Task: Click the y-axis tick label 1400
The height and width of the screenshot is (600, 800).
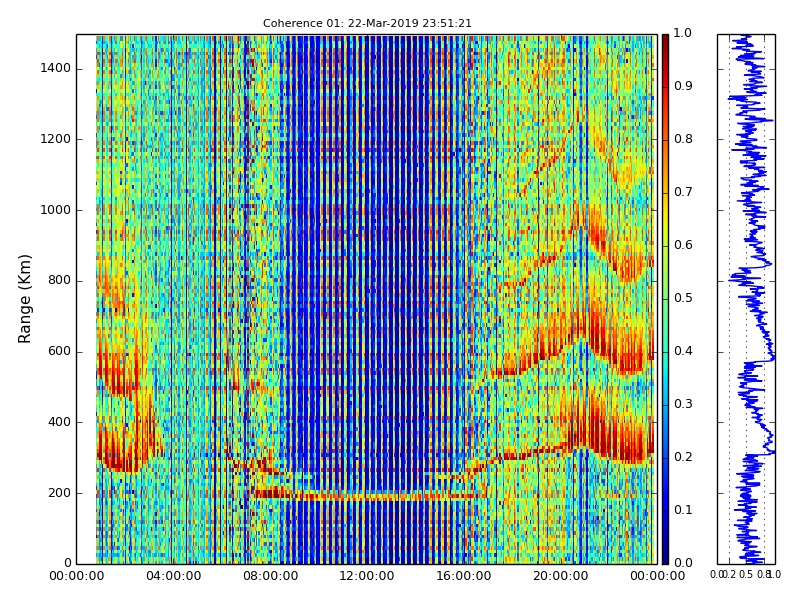Action: [x=56, y=68]
